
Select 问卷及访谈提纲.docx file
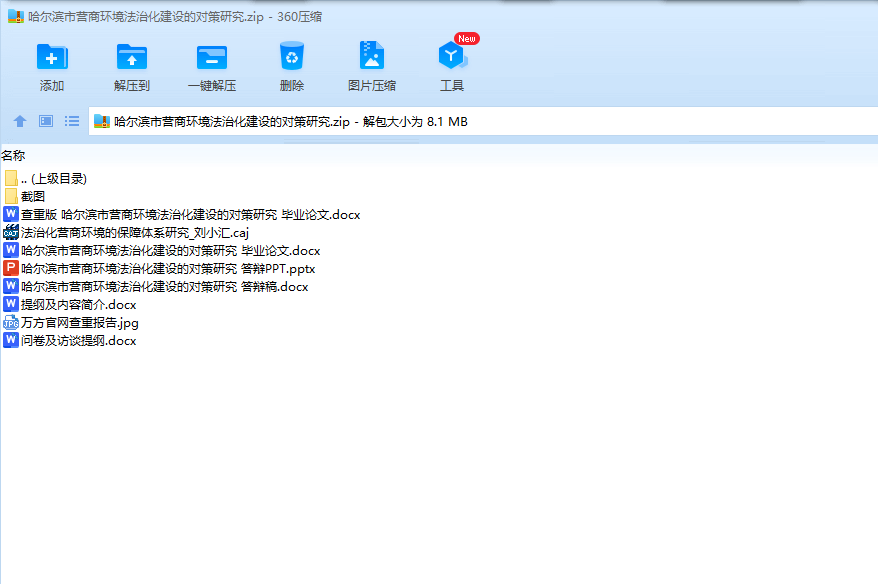pyautogui.click(x=70, y=340)
